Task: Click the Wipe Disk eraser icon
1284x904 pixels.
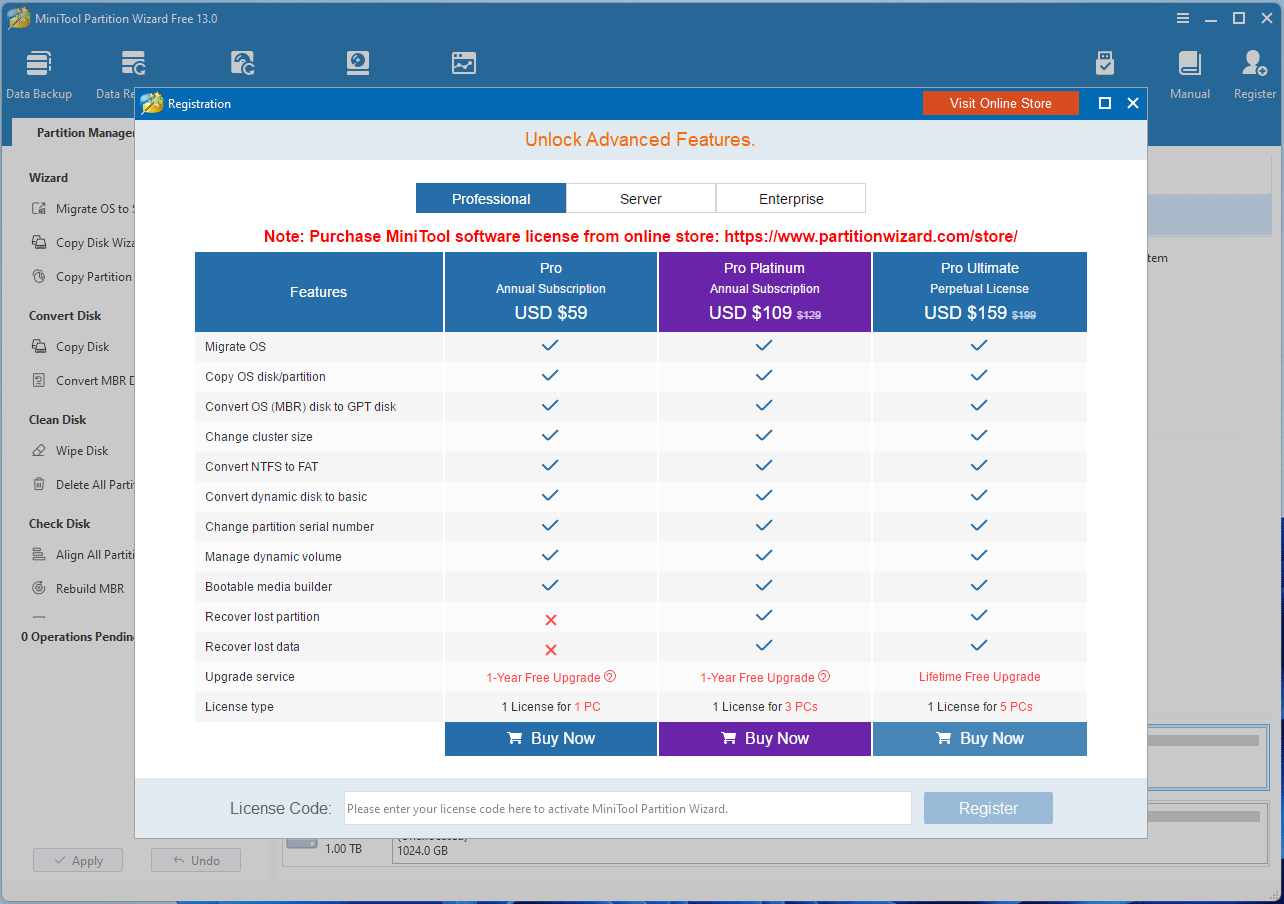Action: pyautogui.click(x=39, y=451)
